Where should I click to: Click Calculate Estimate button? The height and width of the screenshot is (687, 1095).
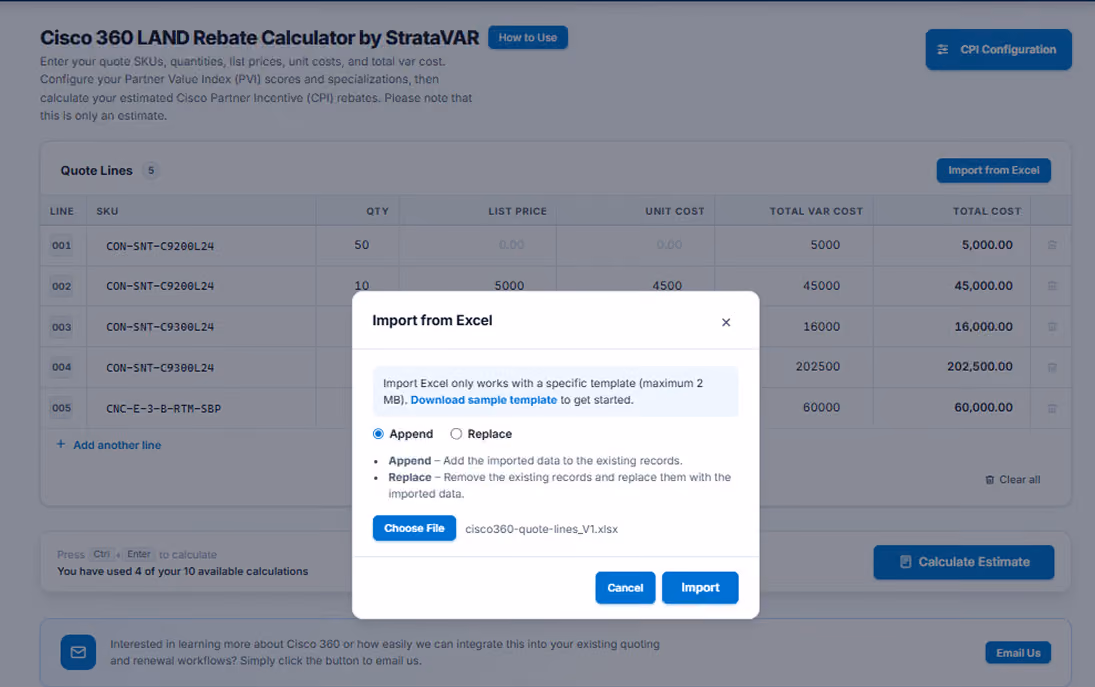tap(963, 562)
